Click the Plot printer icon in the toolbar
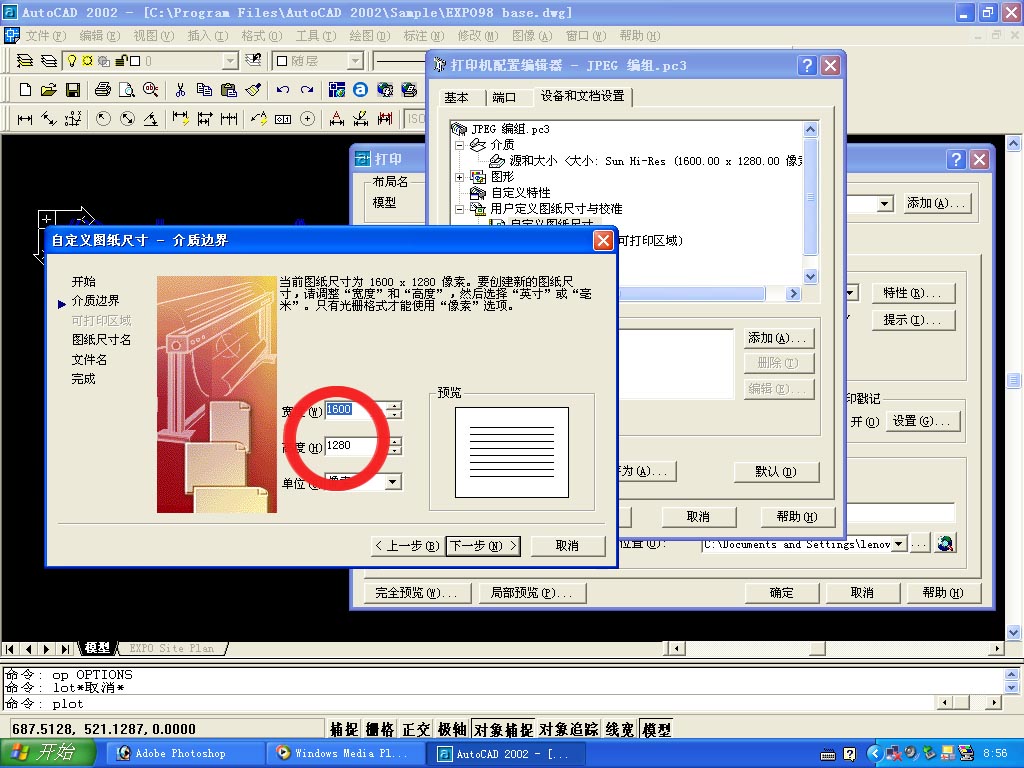 (103, 89)
